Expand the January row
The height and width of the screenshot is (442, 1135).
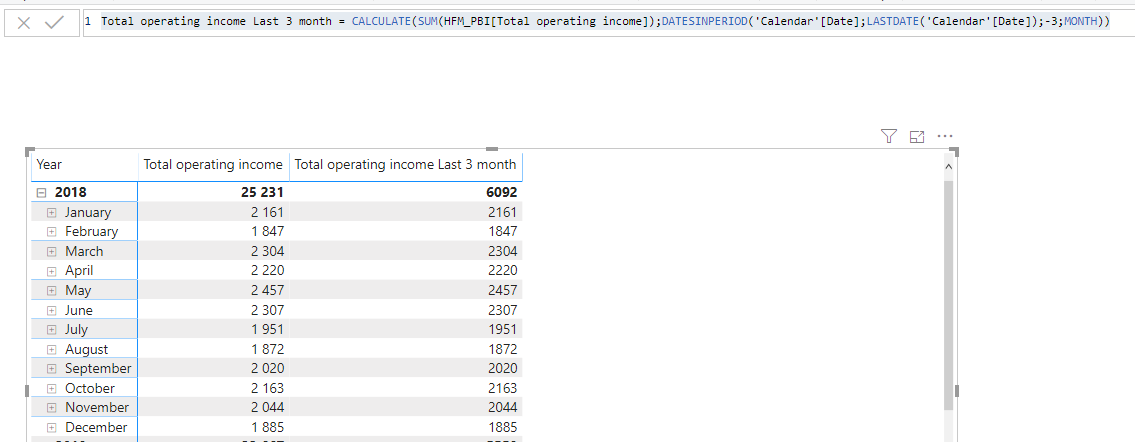pyautogui.click(x=51, y=213)
